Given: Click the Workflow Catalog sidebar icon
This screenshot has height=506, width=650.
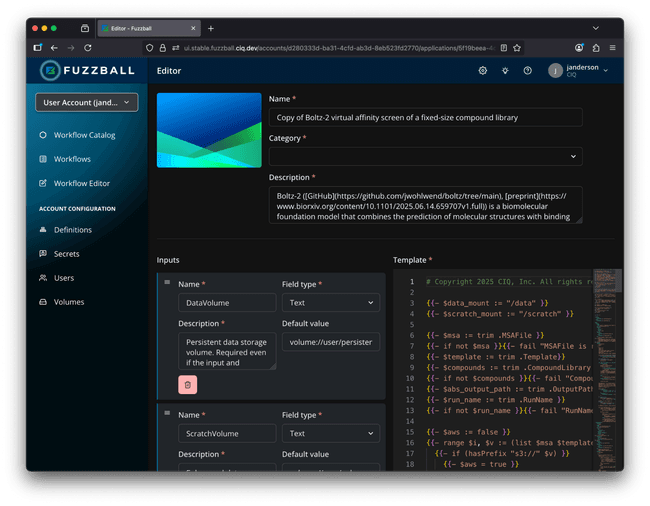Looking at the screenshot, I should tap(43, 135).
